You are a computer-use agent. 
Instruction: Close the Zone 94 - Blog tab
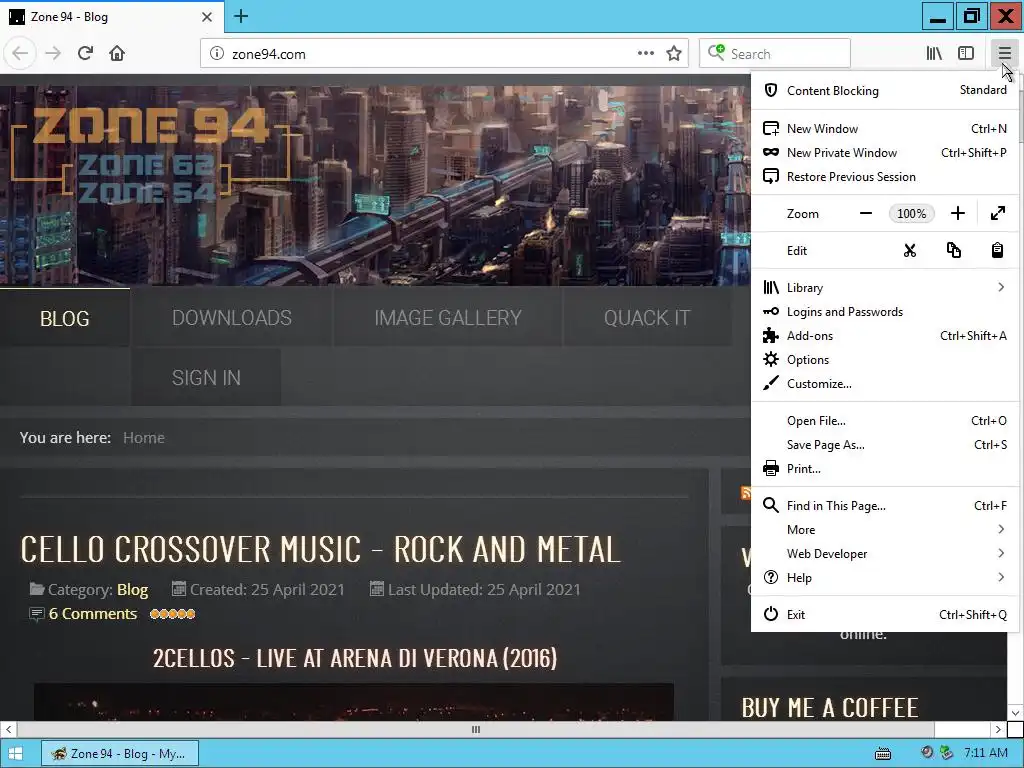(x=207, y=17)
